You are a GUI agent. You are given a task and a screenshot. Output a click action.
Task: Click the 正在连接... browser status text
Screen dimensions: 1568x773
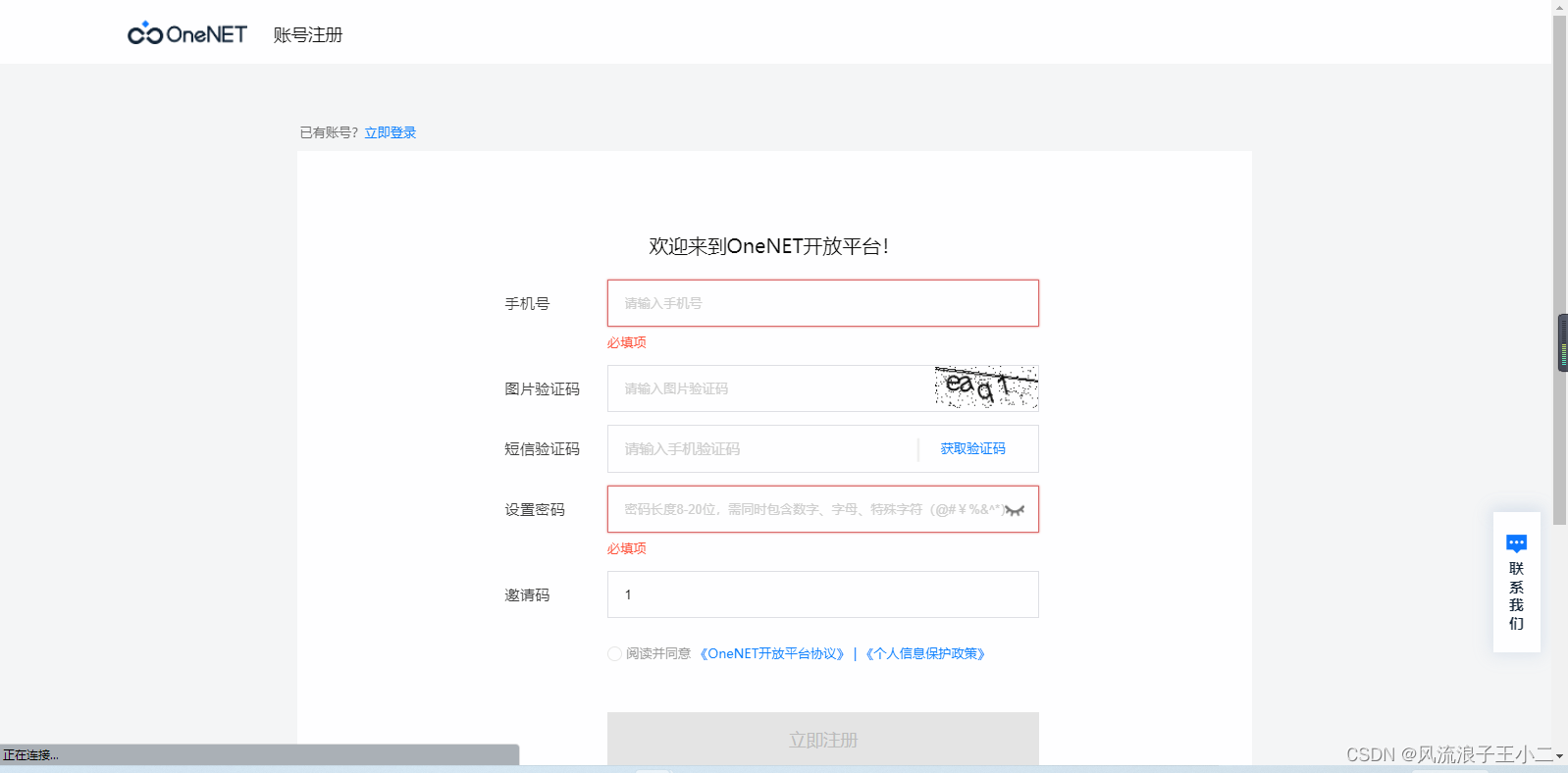(x=30, y=755)
